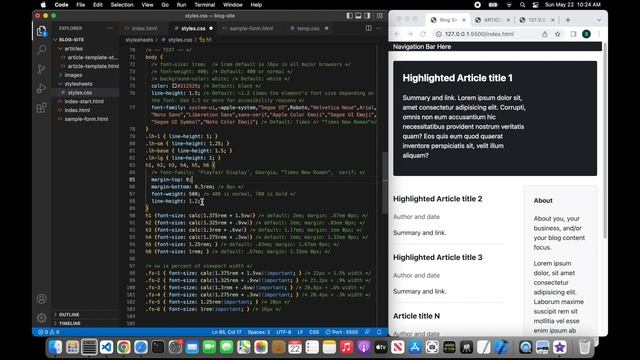Click the CSS language mode in status bar
Screen dimensions: 640x360
[314, 332]
